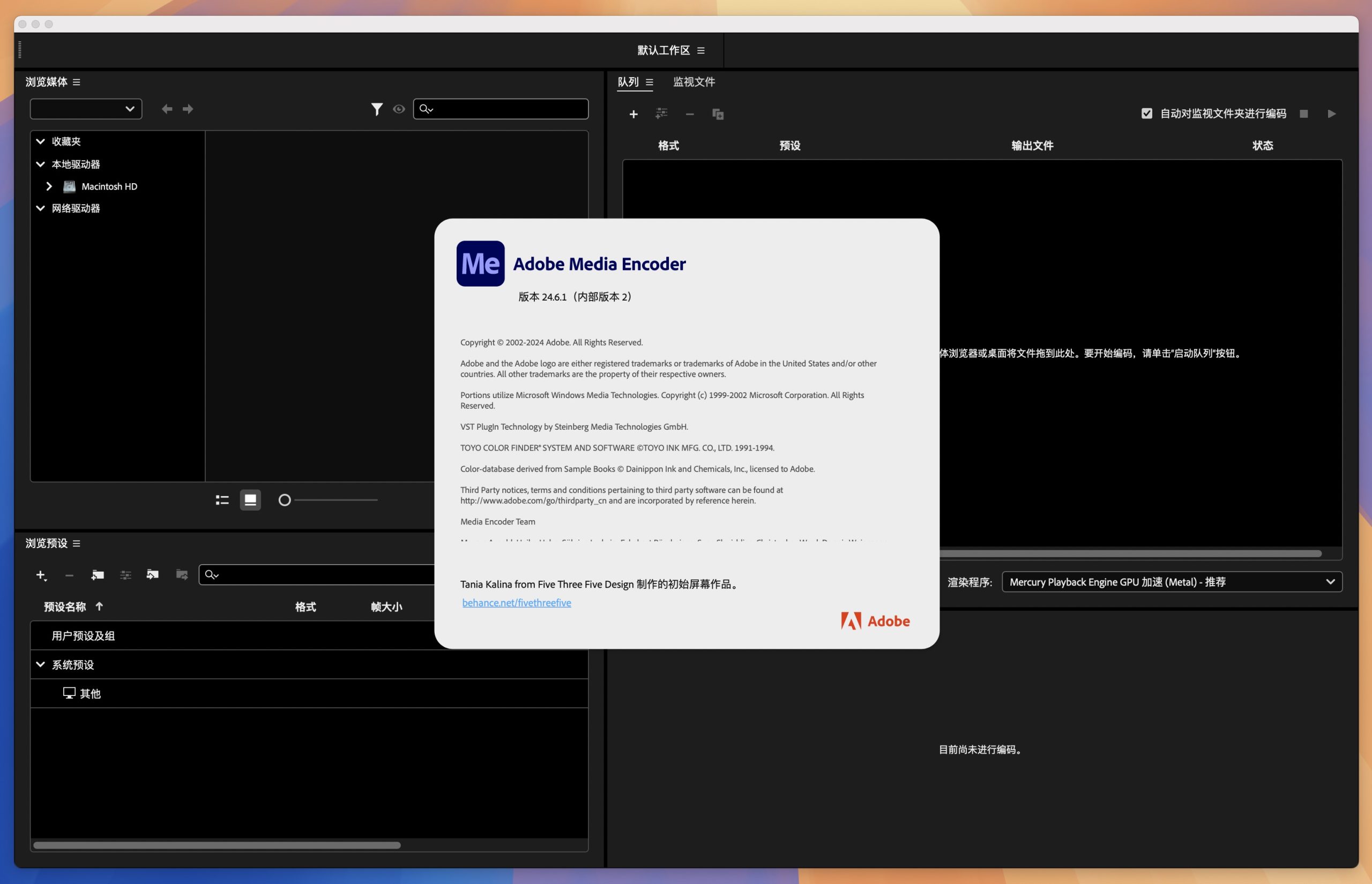The image size is (1372, 884).
Task: Click the preset list horizontal scrollbar
Action: pos(217,845)
